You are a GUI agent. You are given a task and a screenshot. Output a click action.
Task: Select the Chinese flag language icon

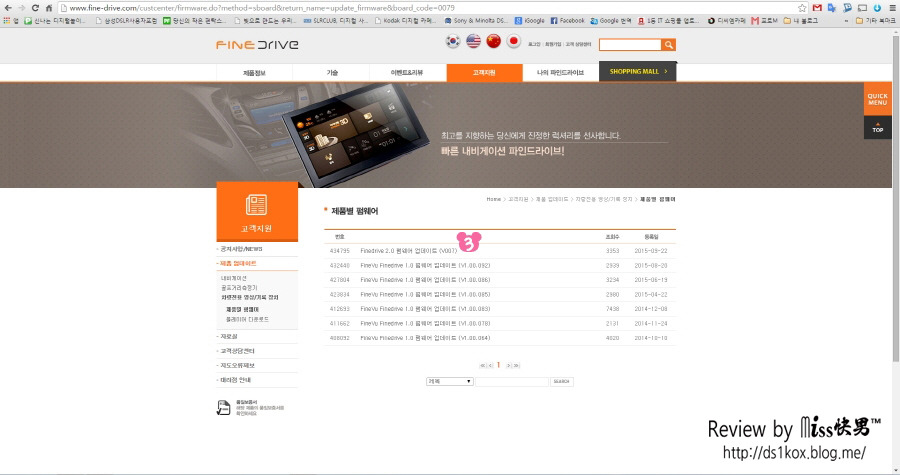pos(494,41)
